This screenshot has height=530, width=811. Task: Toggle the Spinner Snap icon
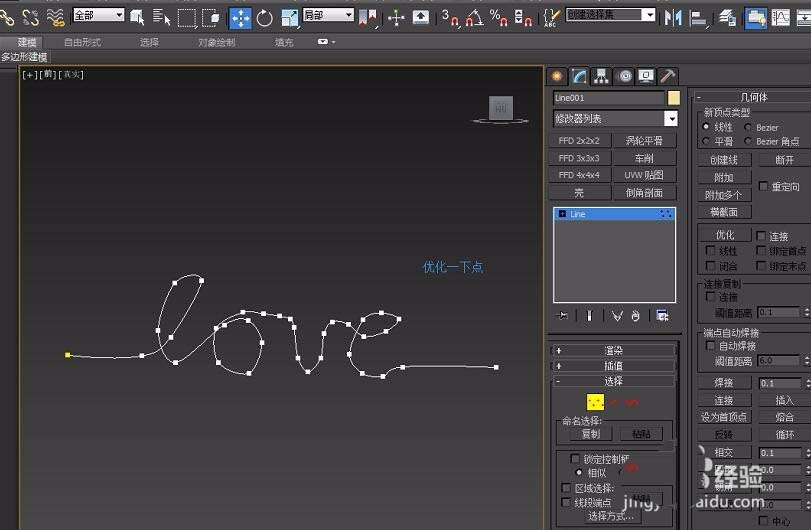coord(522,18)
